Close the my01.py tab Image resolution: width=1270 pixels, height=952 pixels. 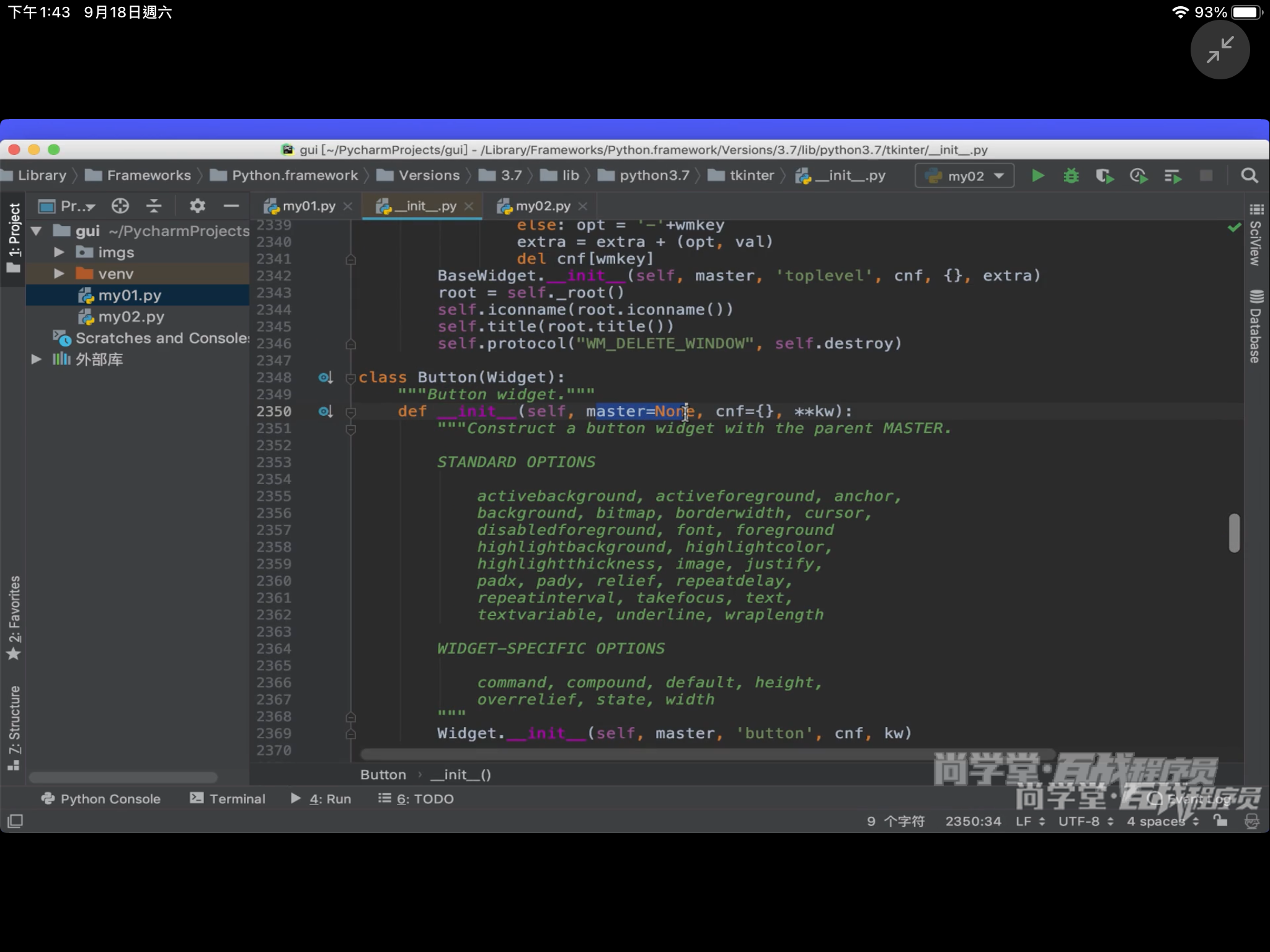click(x=348, y=206)
